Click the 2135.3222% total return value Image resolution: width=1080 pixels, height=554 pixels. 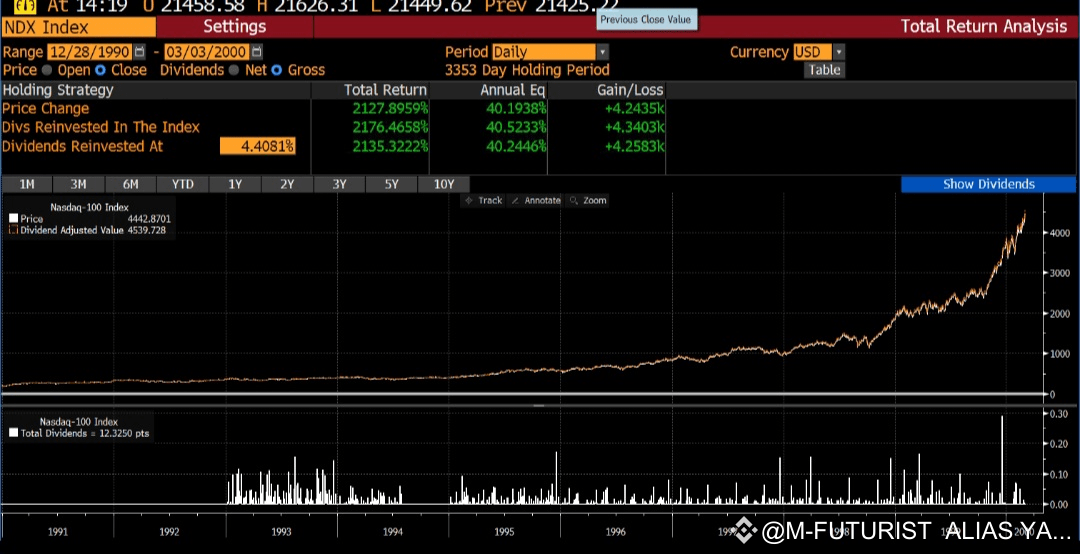(390, 146)
